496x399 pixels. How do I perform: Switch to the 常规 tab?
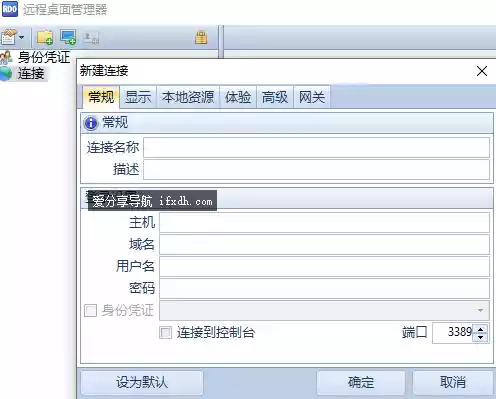pos(101,97)
